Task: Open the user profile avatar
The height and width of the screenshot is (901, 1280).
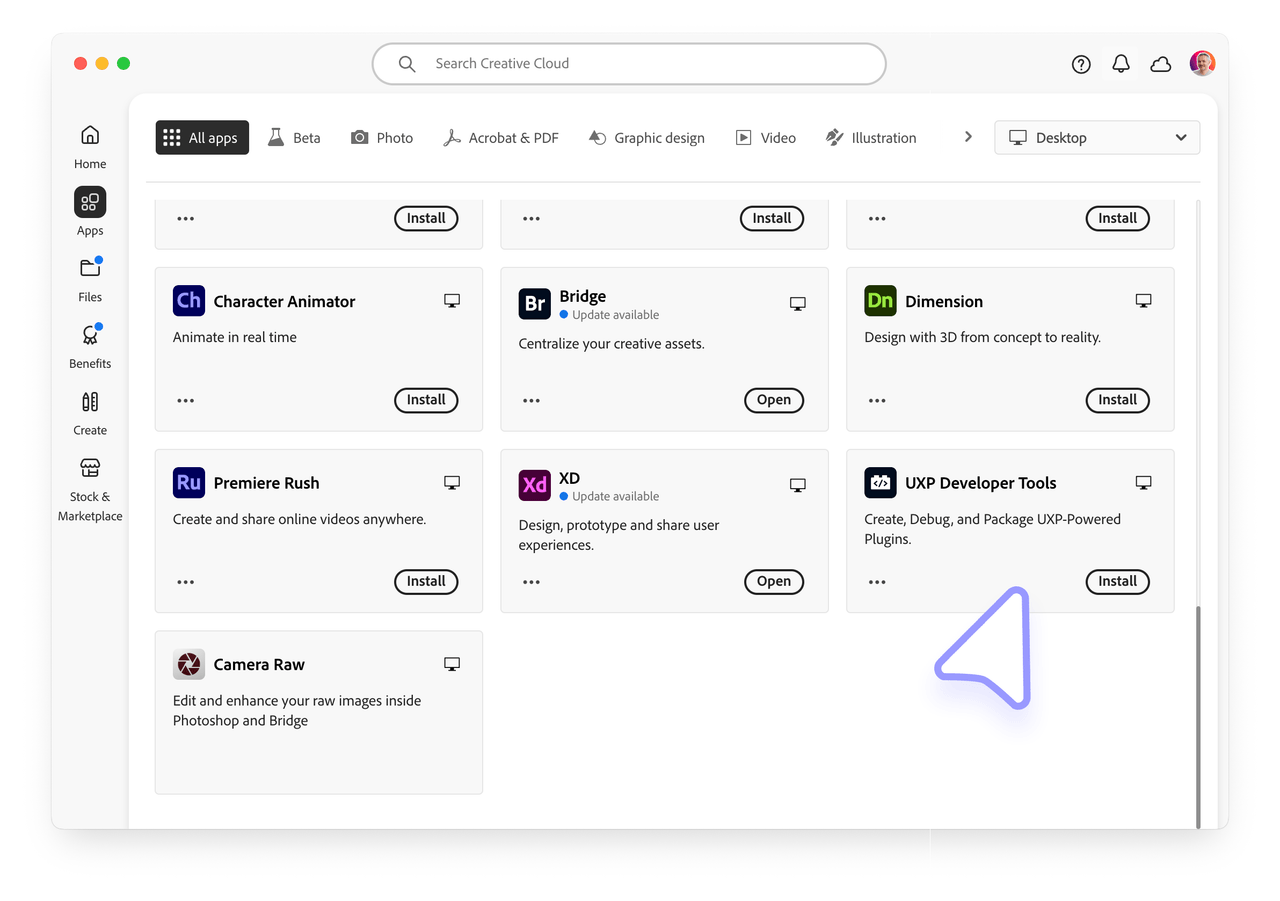Action: 1202,64
